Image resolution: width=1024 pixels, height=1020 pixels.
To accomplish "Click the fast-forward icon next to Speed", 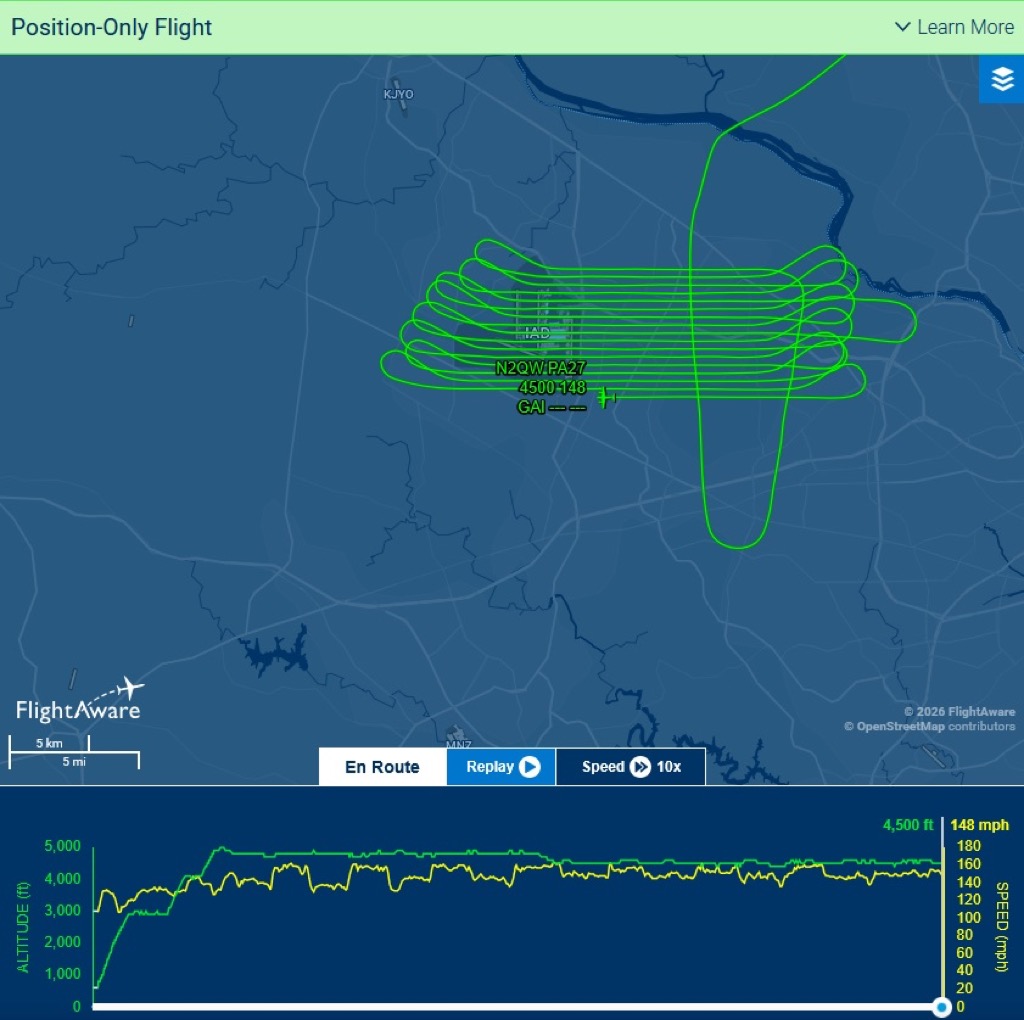I will pyautogui.click(x=640, y=767).
